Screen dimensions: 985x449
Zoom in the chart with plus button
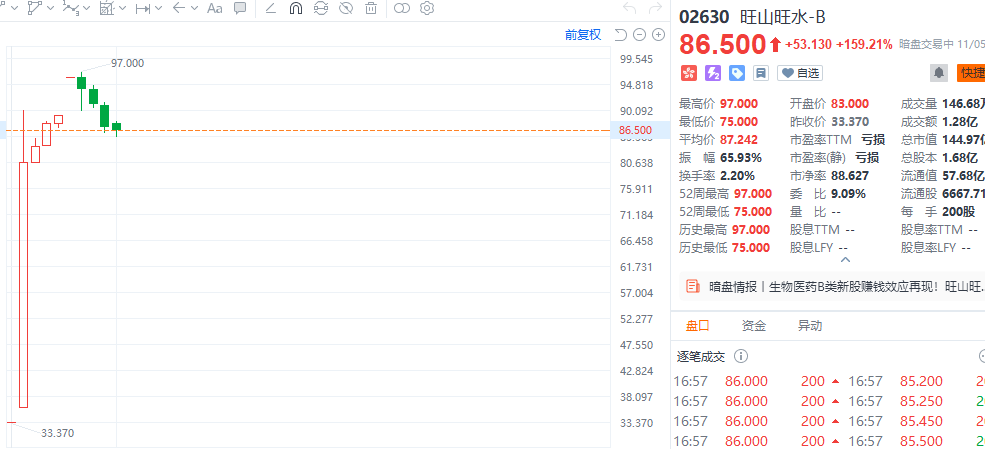click(658, 35)
